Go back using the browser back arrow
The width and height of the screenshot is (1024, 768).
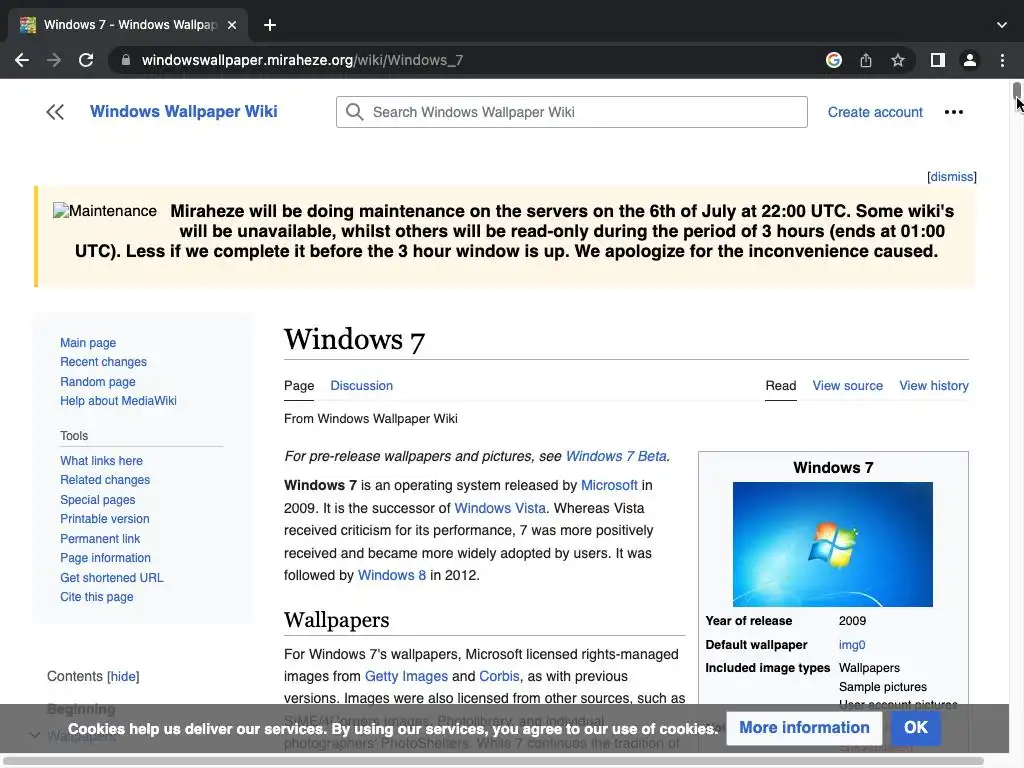pos(22,60)
